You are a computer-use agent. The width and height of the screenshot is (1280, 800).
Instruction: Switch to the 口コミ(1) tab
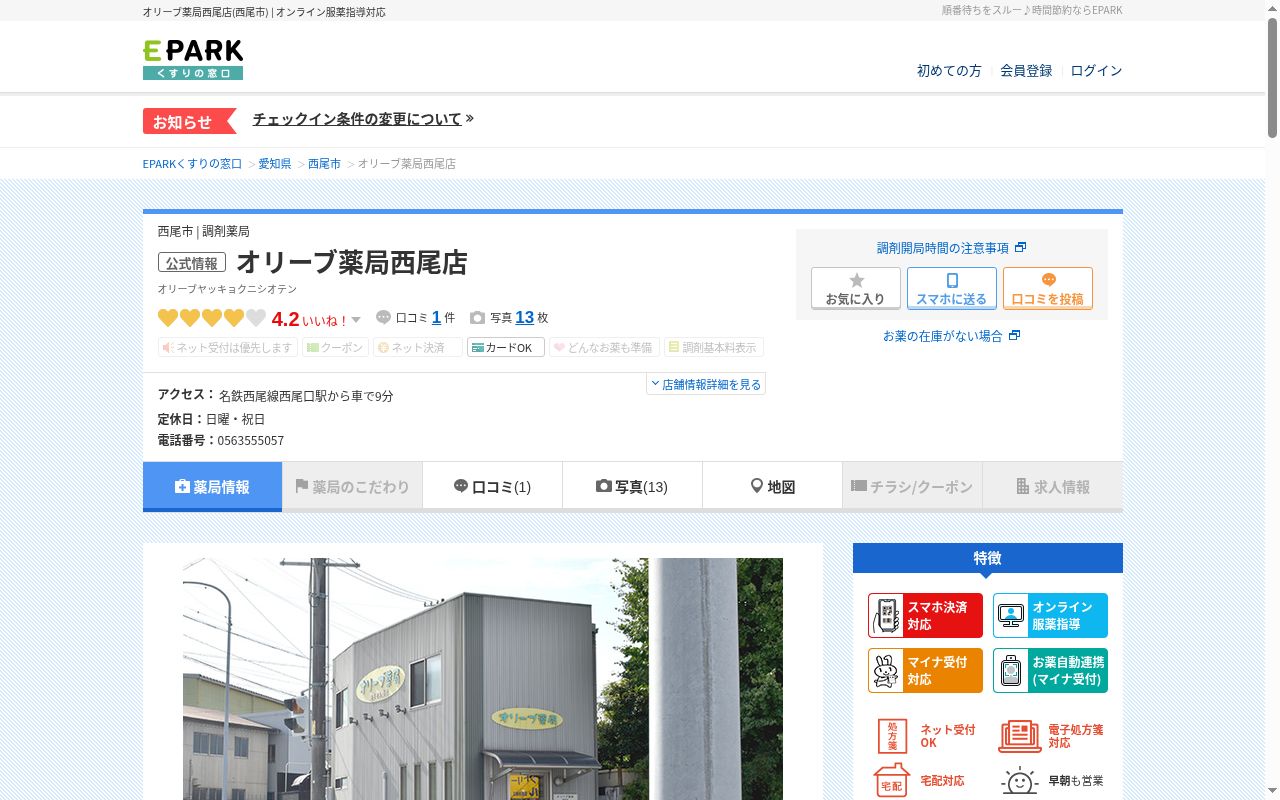click(492, 487)
